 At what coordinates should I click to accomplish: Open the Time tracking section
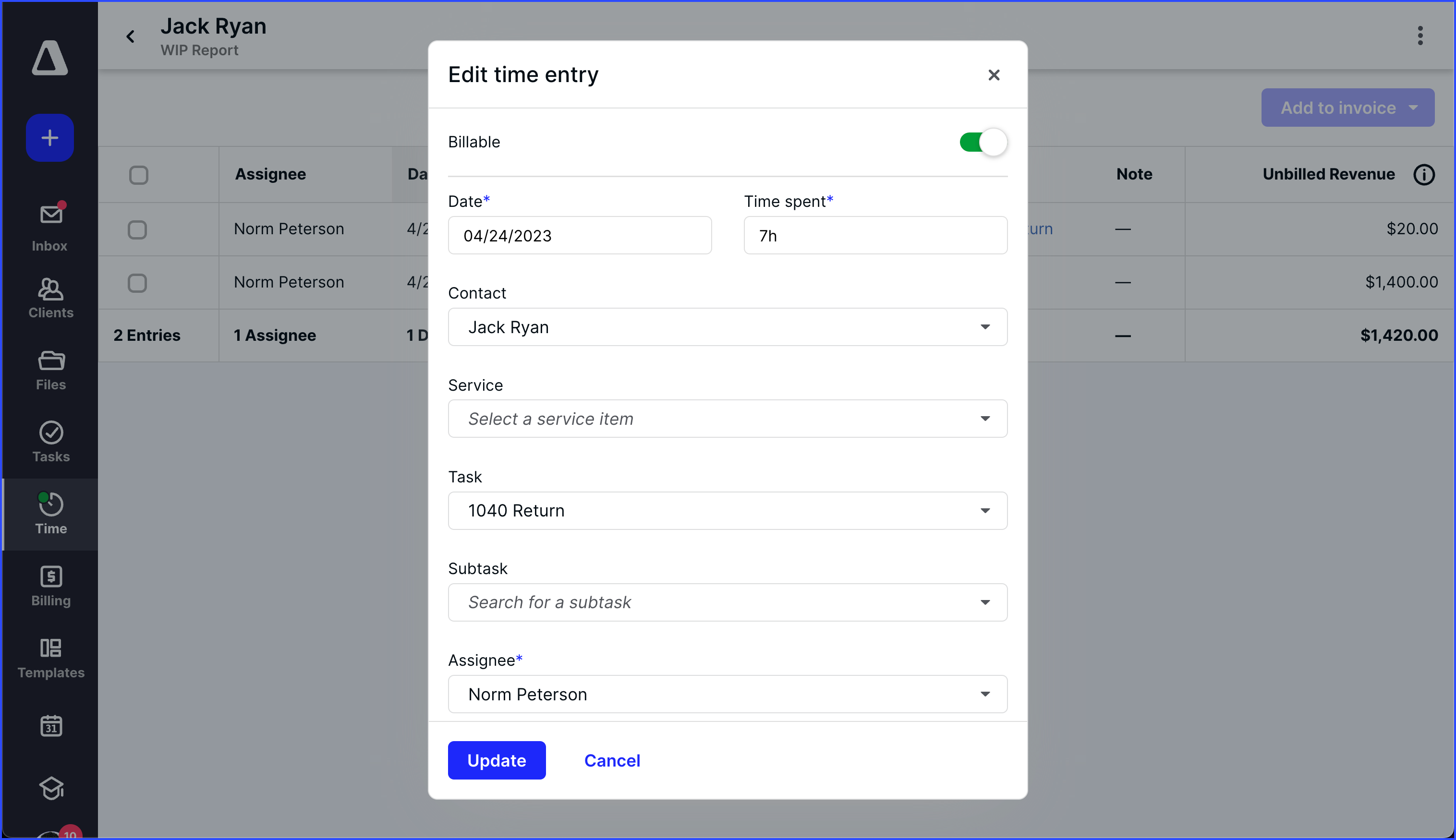tap(50, 514)
